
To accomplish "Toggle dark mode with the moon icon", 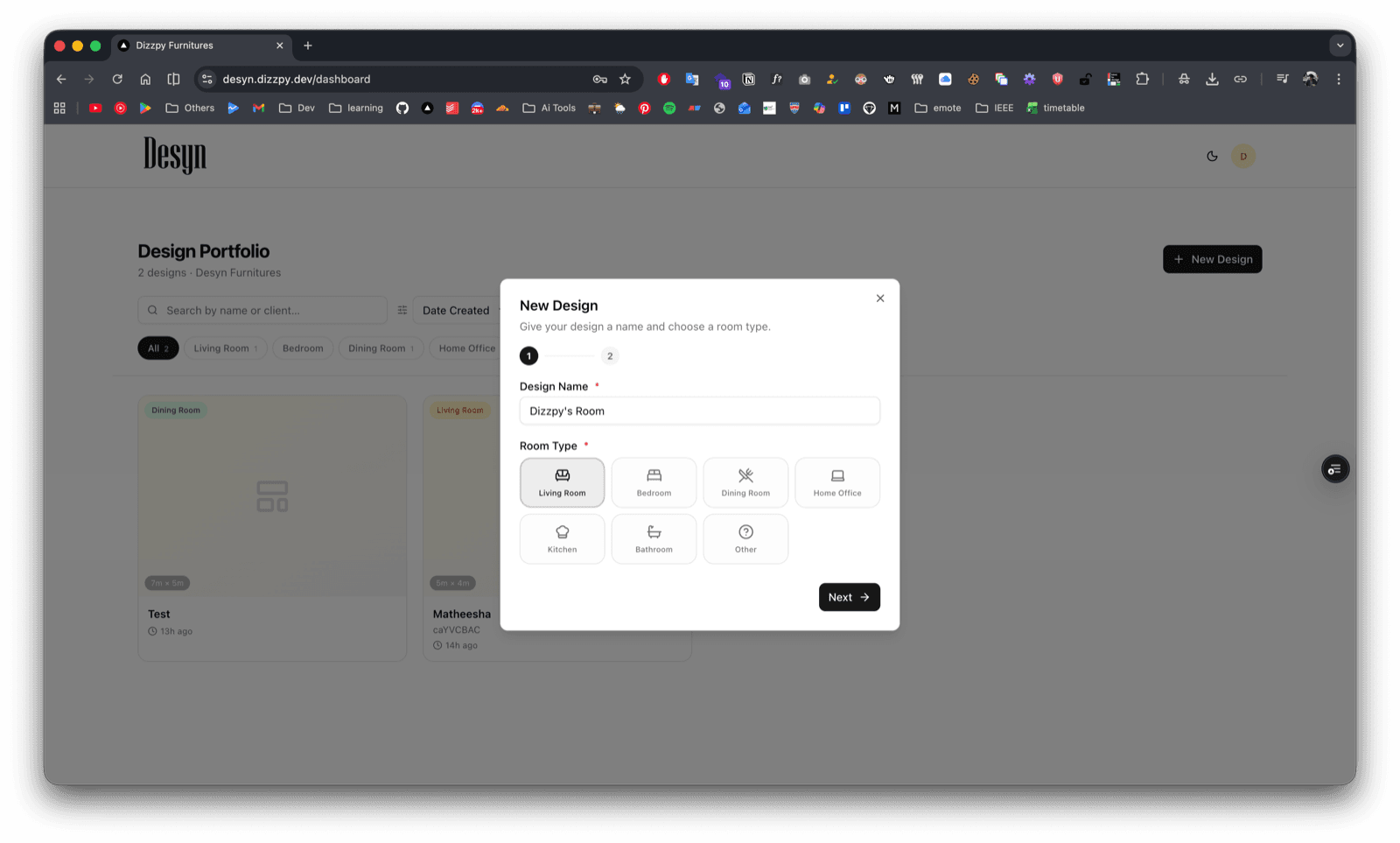I will [x=1212, y=156].
